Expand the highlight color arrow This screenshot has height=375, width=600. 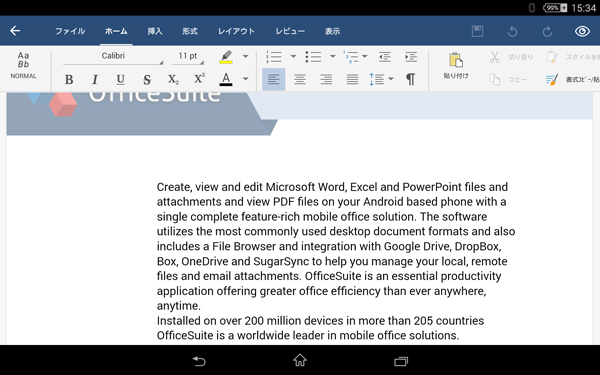pyautogui.click(x=246, y=57)
